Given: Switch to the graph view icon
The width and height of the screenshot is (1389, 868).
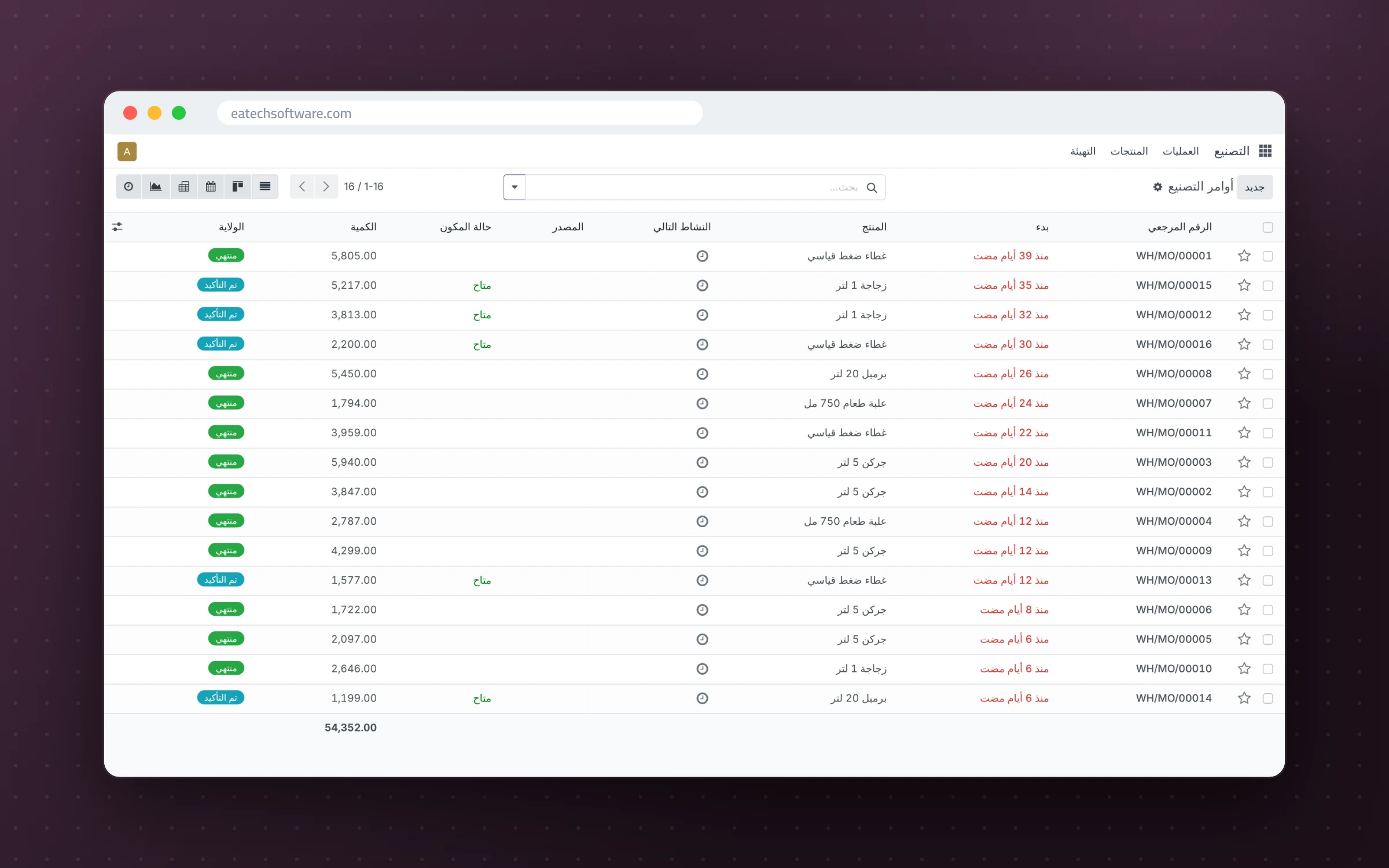Looking at the screenshot, I should (156, 186).
